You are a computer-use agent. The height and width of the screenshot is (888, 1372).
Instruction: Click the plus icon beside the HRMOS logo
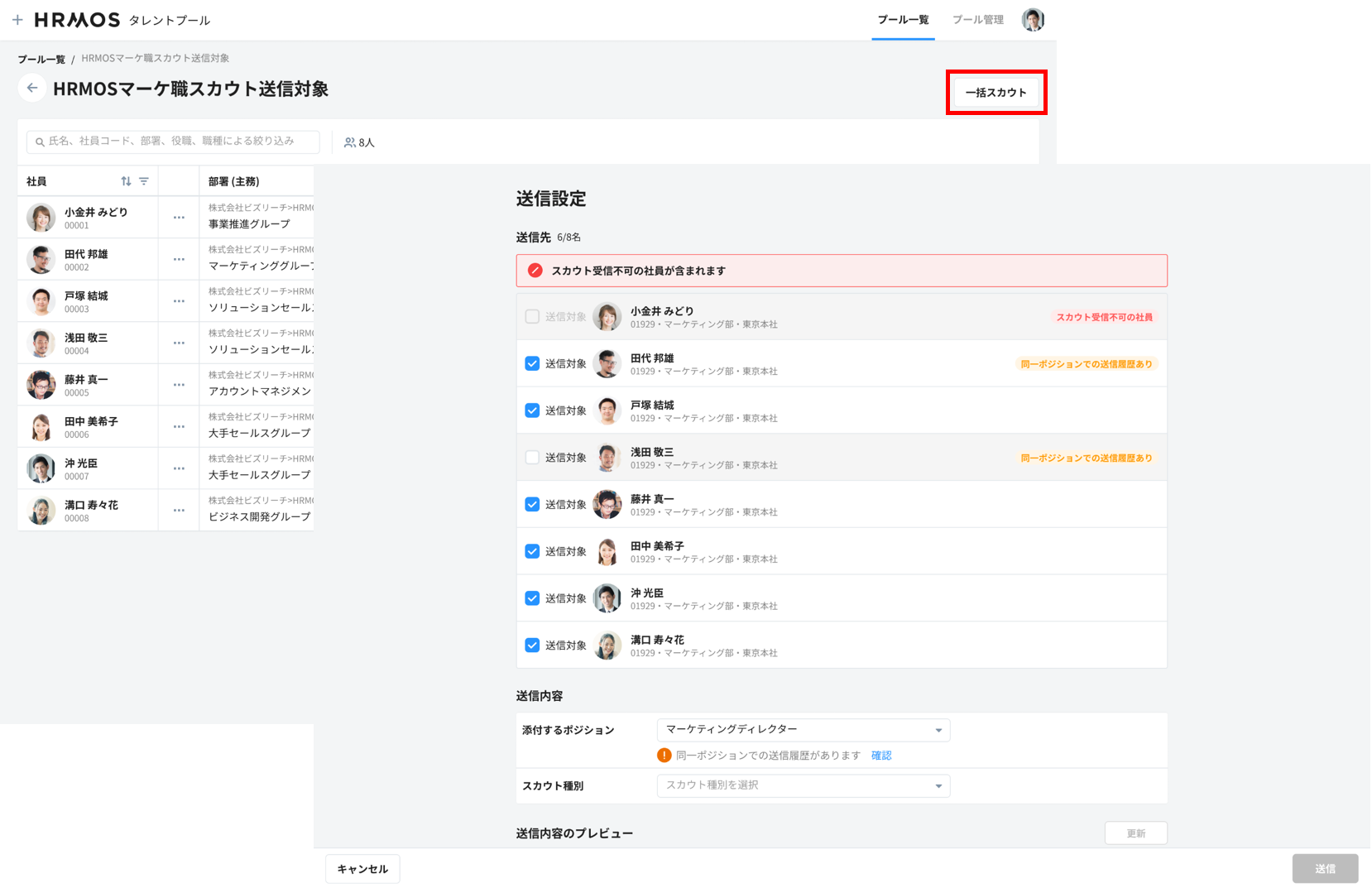click(17, 20)
